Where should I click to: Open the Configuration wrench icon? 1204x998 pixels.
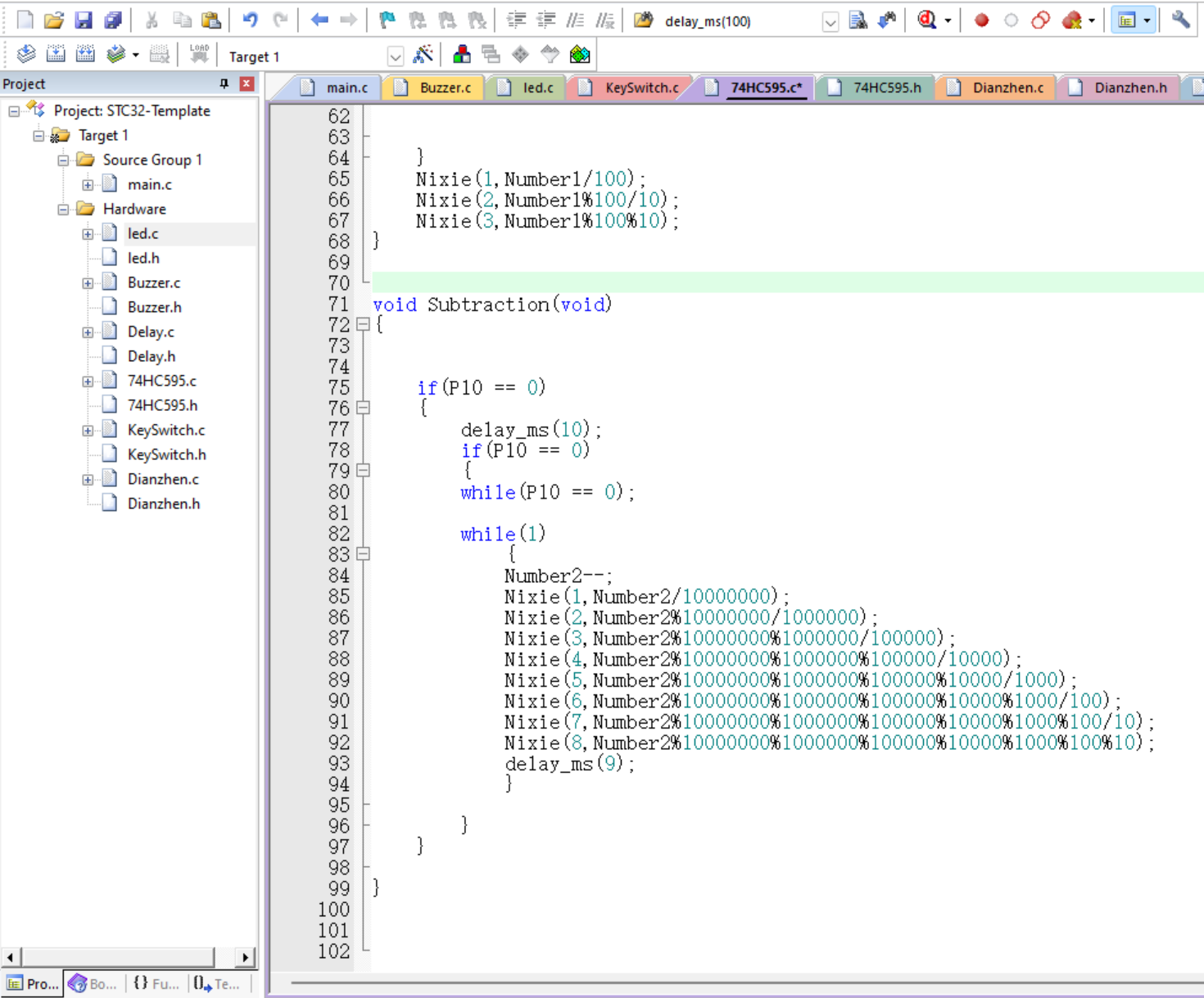click(x=1180, y=20)
